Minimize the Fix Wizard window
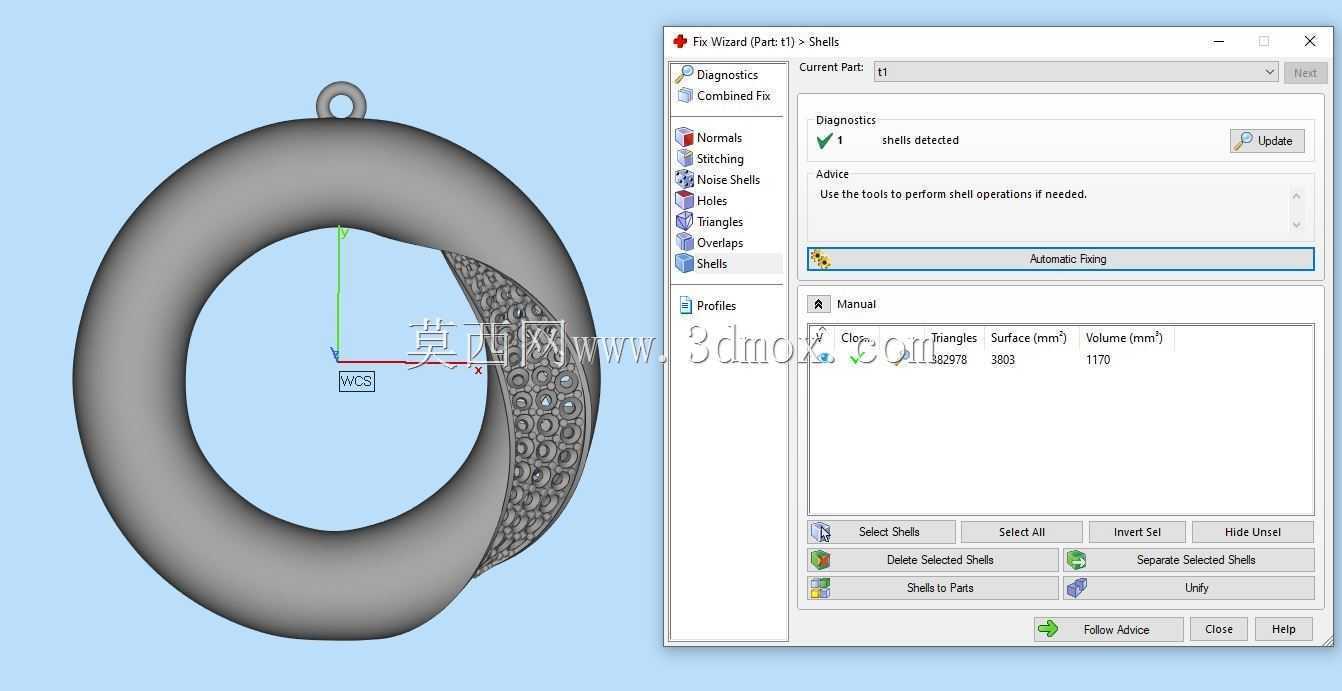 (x=1219, y=41)
